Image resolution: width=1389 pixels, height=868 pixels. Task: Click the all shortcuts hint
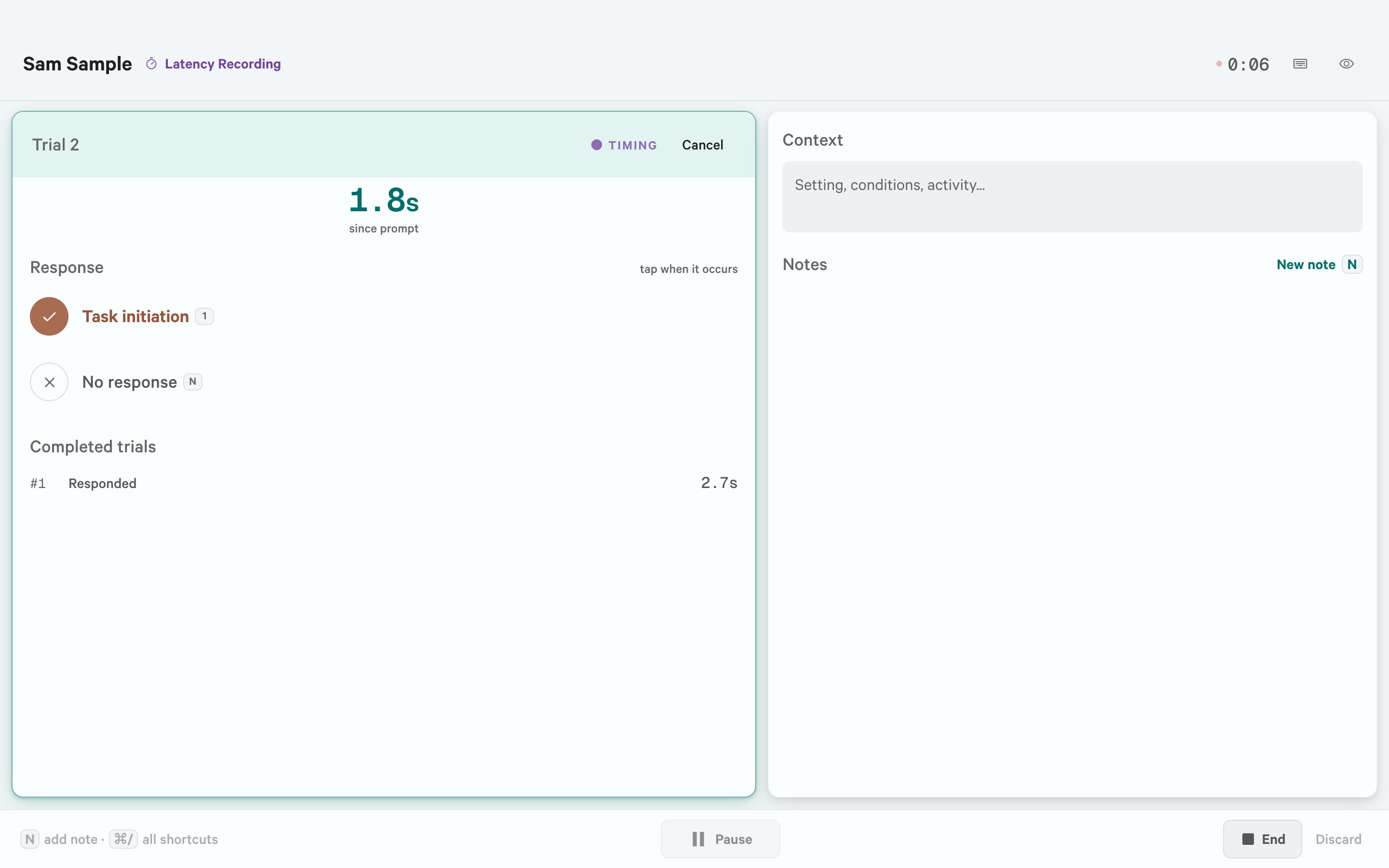click(x=180, y=839)
